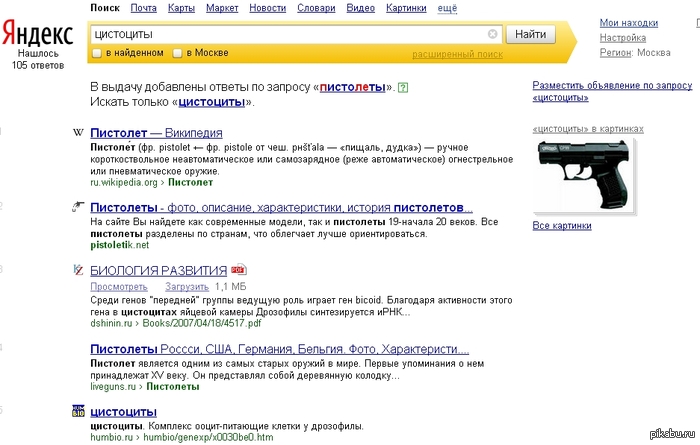Click the ru.wikipedia.org › Пистолет URL
The height and width of the screenshot is (445, 700).
(151, 183)
